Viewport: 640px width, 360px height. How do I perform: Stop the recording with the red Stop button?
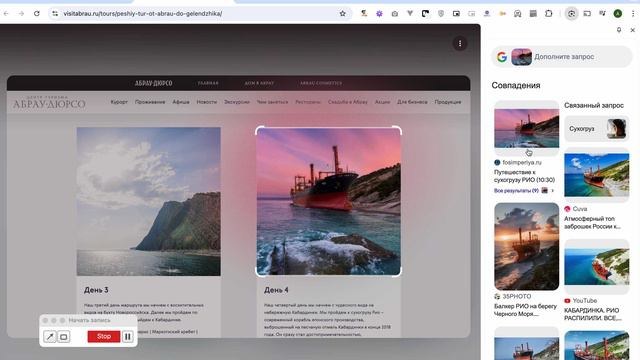pos(104,336)
